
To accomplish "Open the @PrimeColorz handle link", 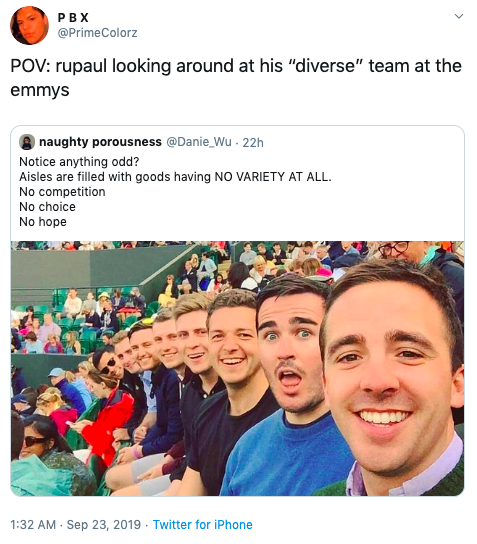I will coord(97,33).
